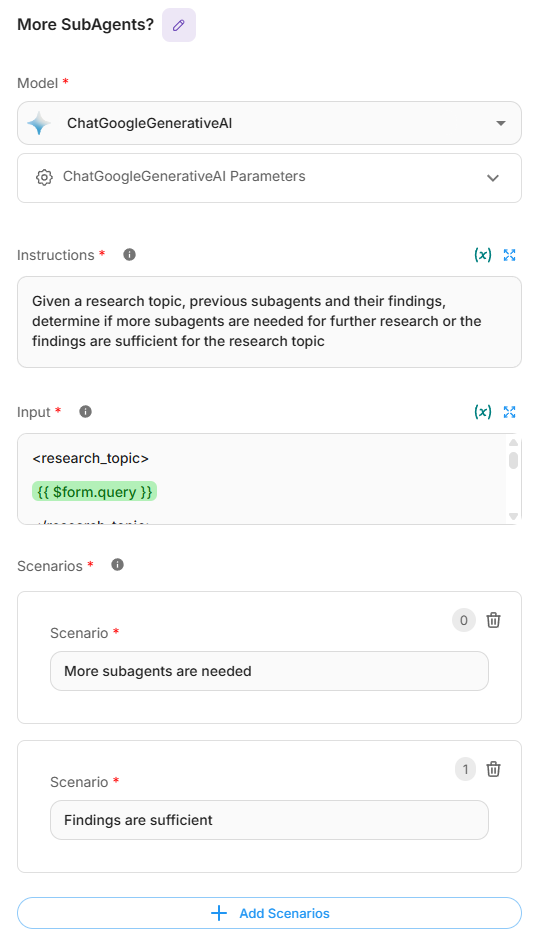Delete scenario 1 with trash icon

click(493, 769)
